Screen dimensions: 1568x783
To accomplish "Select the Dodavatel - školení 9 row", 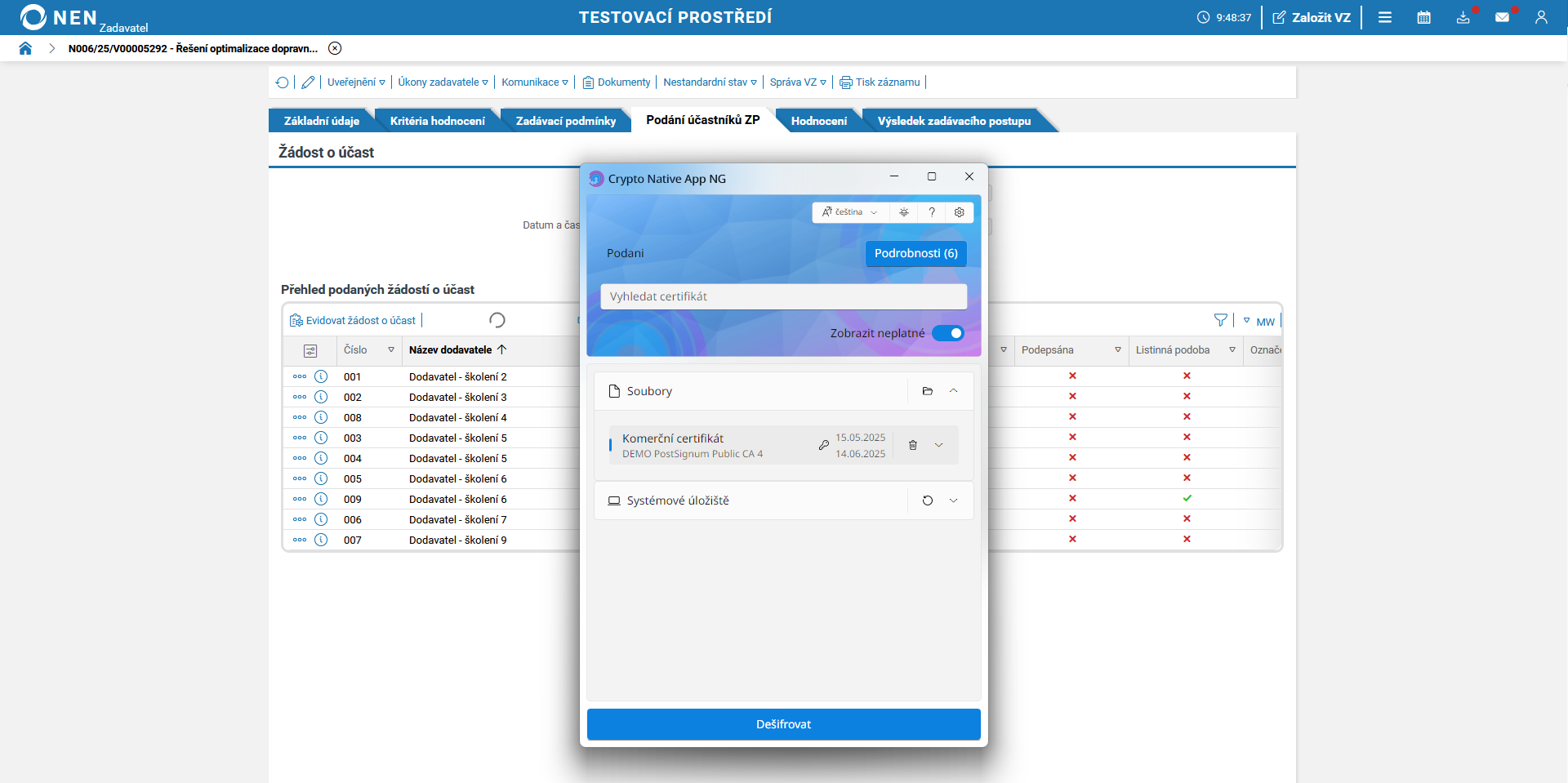I will tap(458, 541).
